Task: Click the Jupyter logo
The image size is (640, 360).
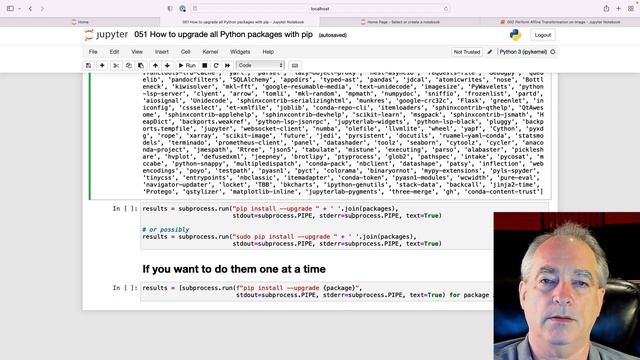Action: [x=106, y=35]
